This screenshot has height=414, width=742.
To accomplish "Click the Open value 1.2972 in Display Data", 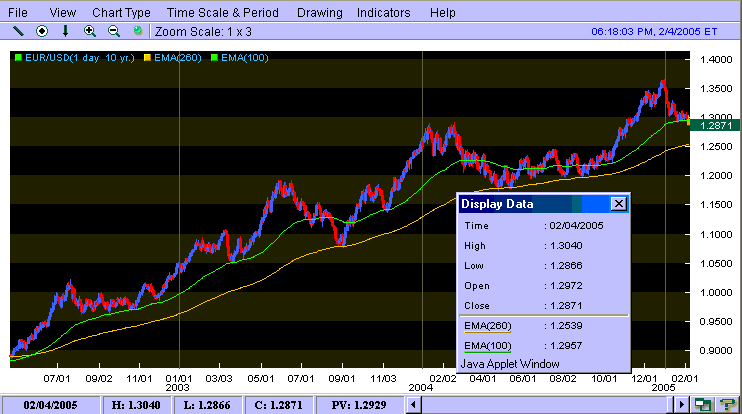I will pyautogui.click(x=566, y=286).
